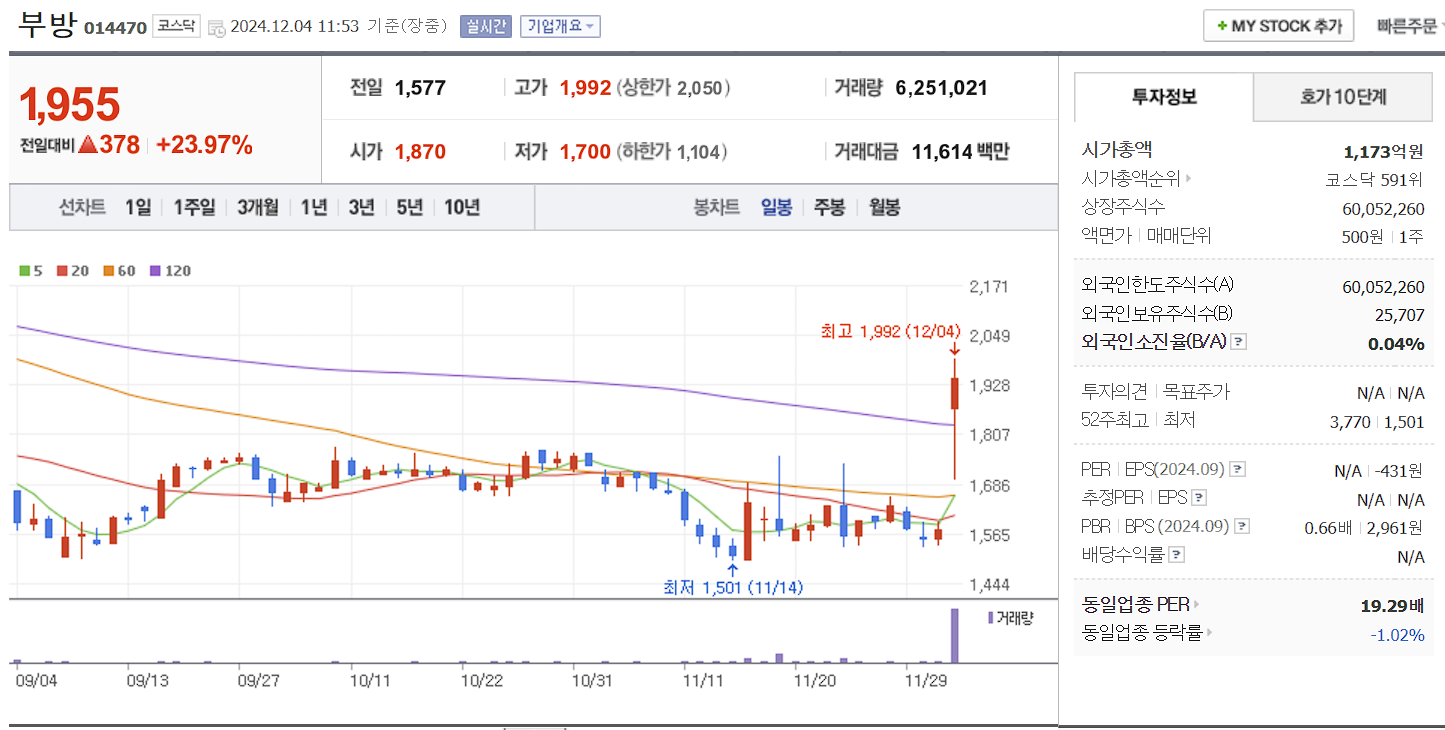
Task: Click the 거래대금 value 11,614 백만
Action: tap(960, 152)
